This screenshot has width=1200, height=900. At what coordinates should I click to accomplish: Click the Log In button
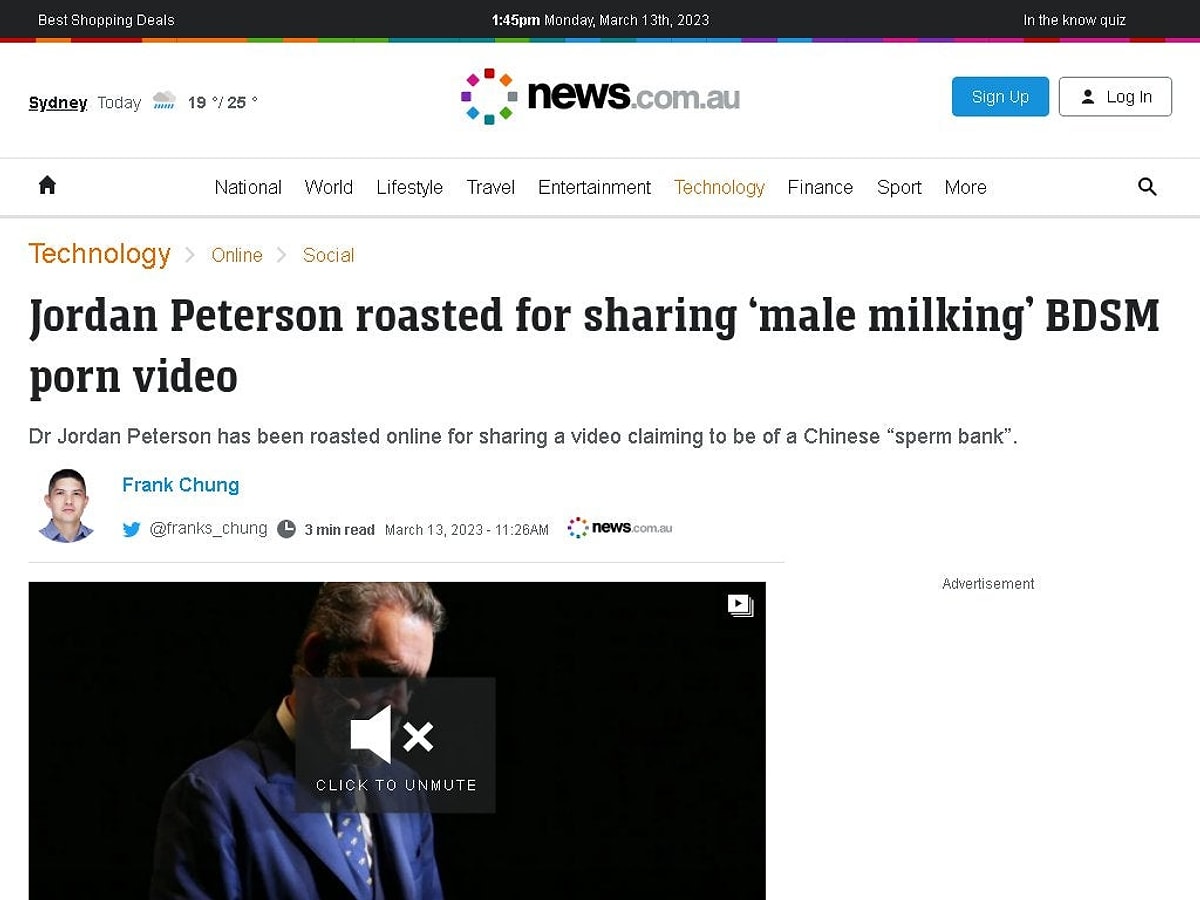[1115, 97]
